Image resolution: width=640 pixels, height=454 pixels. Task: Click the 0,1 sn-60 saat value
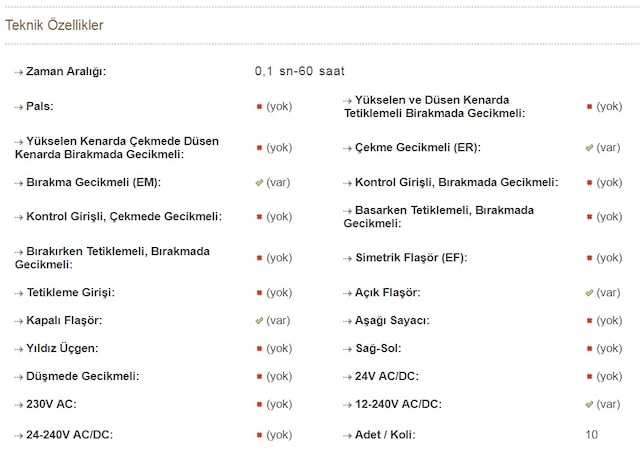coord(300,72)
